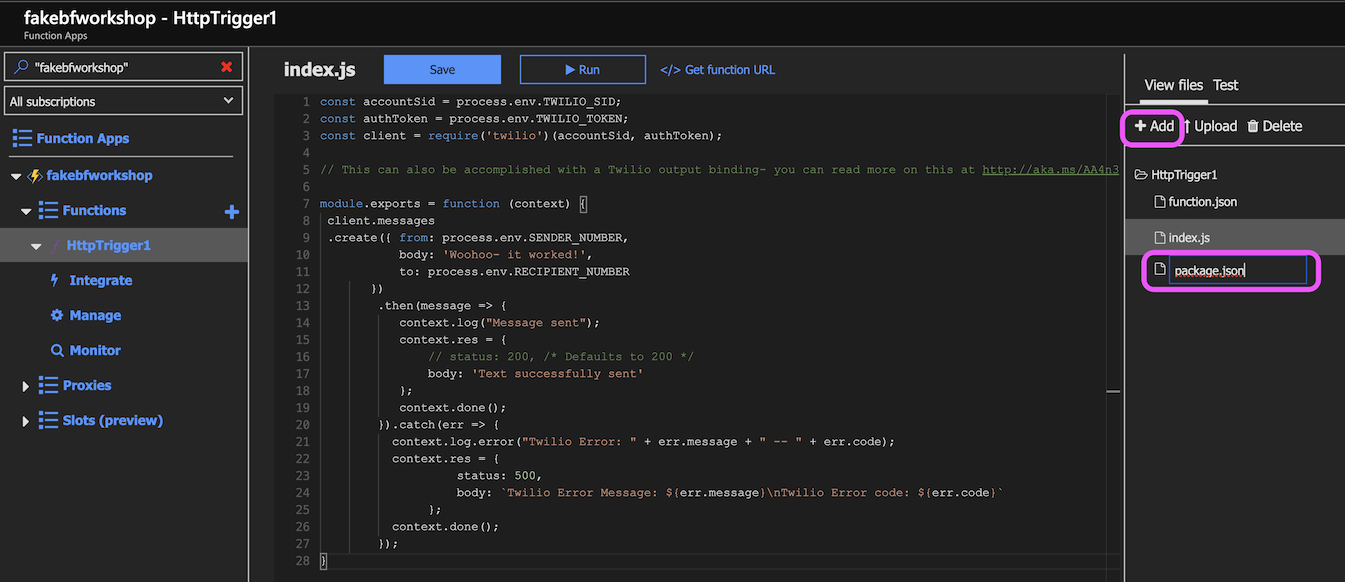This screenshot has height=582, width=1345.
Task: Click the Slots (preview) list icon
Action: 48,420
